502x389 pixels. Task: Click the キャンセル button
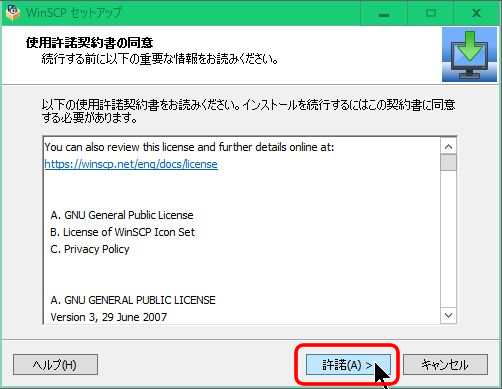point(445,365)
